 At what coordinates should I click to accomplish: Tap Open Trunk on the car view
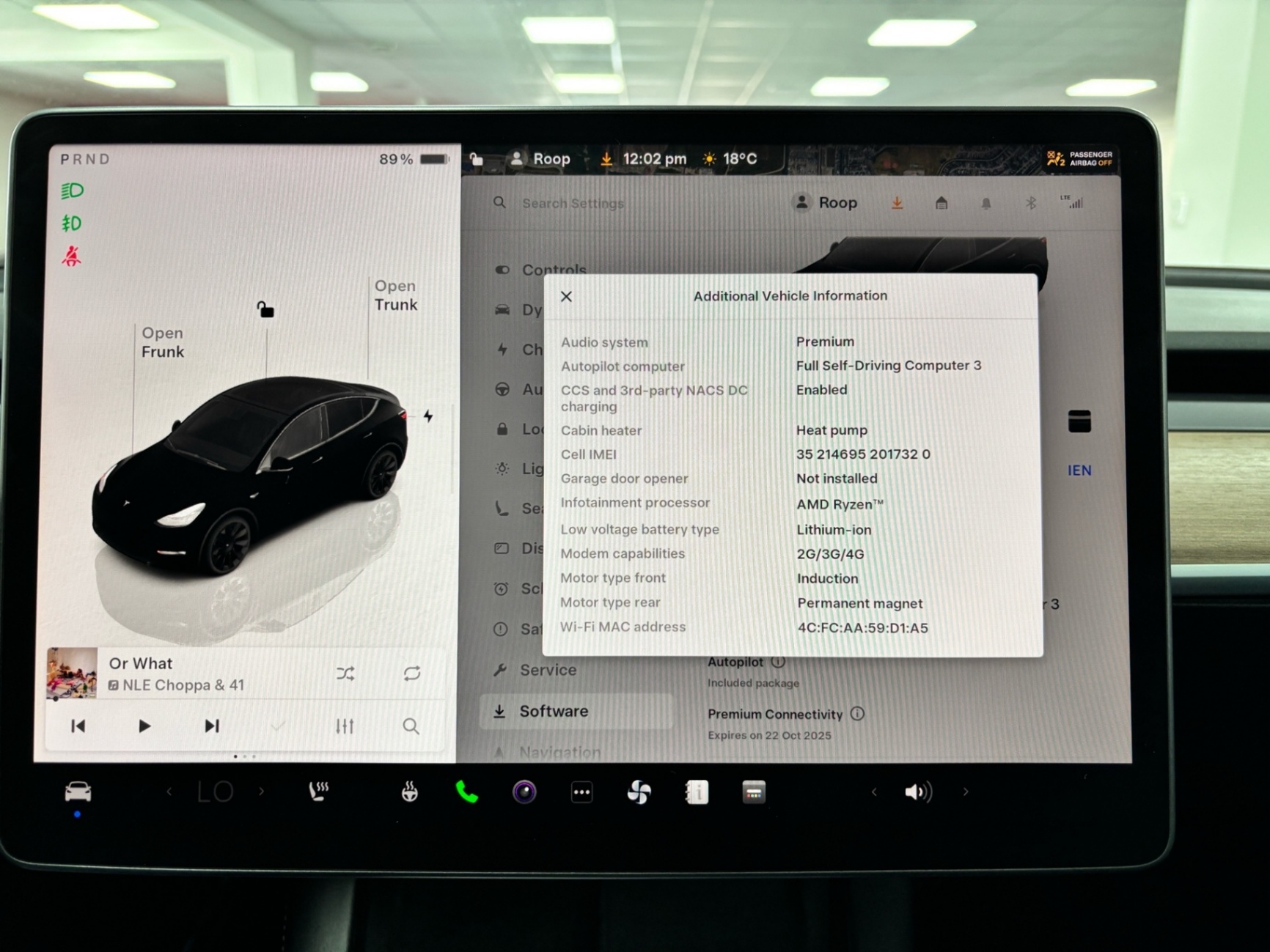[395, 295]
